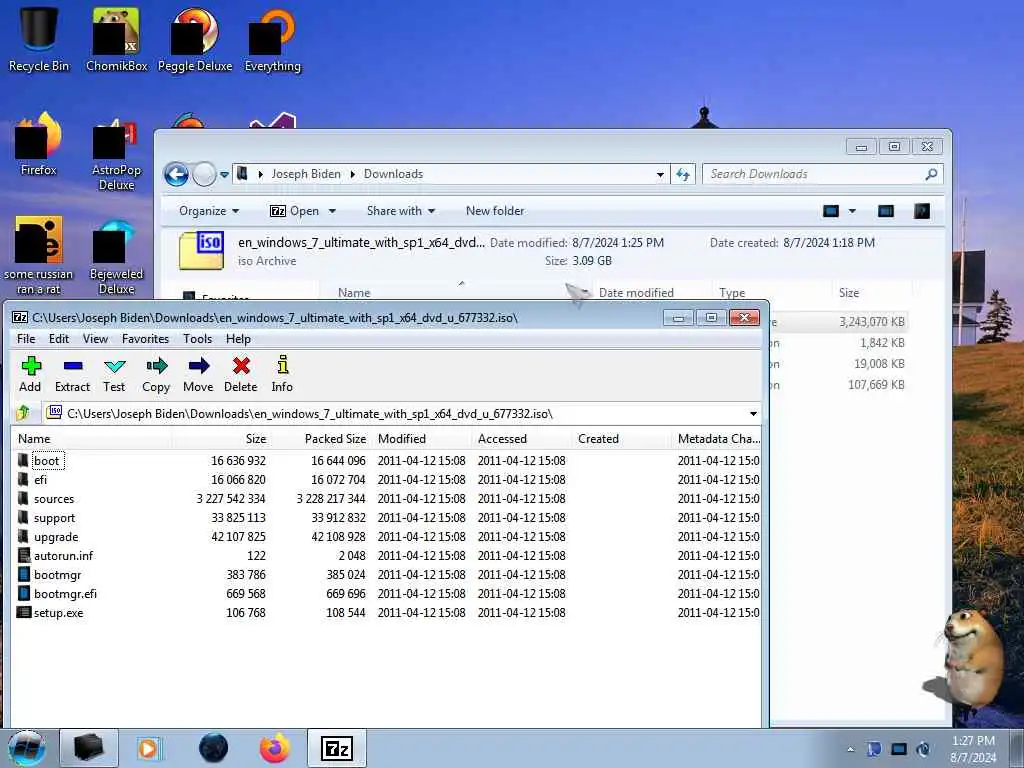Sort 7-Zip list by Name column

pyautogui.click(x=91, y=439)
